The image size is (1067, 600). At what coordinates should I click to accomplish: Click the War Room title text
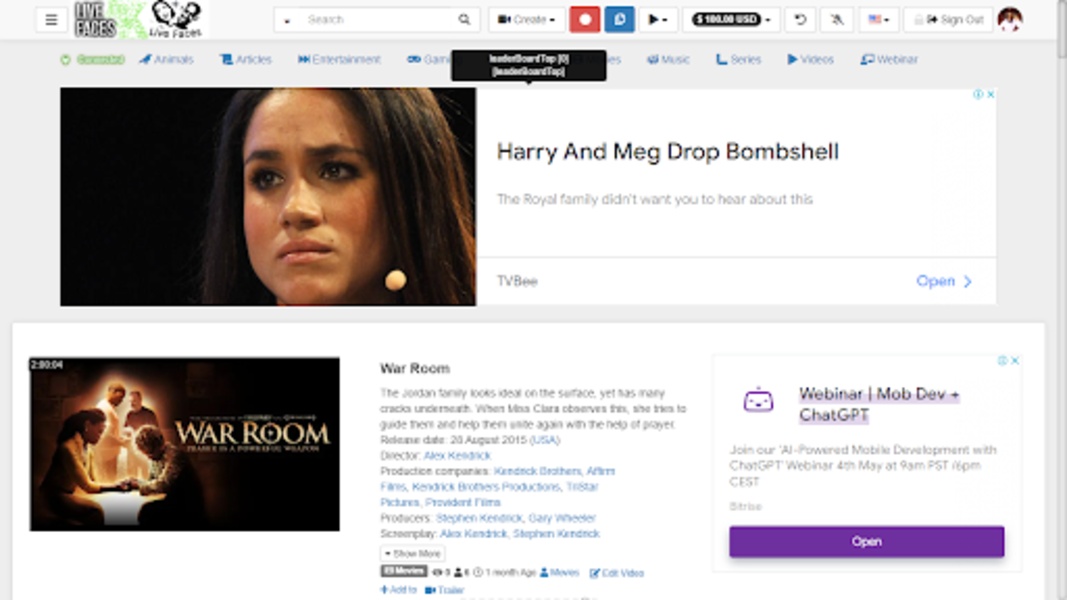tap(415, 369)
